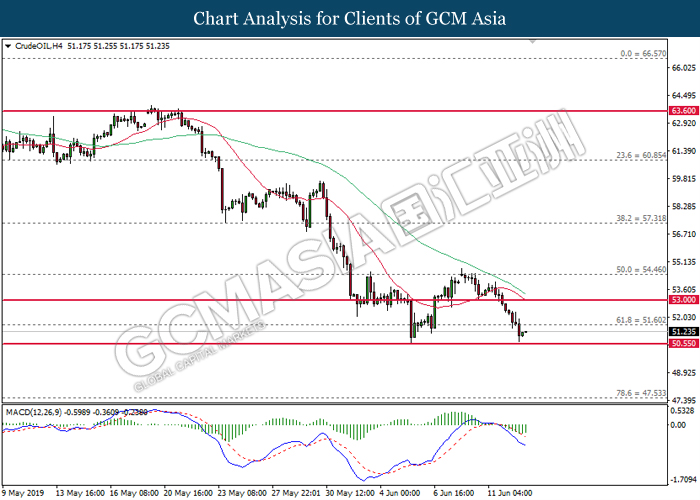Click the 56.710 price scale value
The width and height of the screenshot is (700, 500).
coord(683,234)
